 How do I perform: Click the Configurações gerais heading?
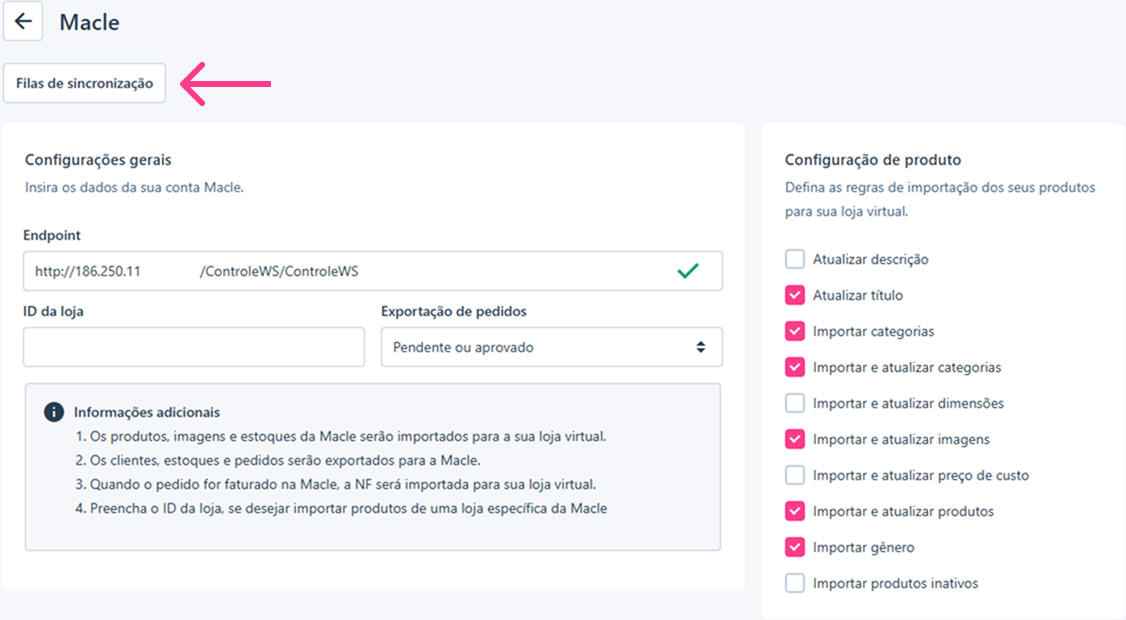[x=98, y=159]
